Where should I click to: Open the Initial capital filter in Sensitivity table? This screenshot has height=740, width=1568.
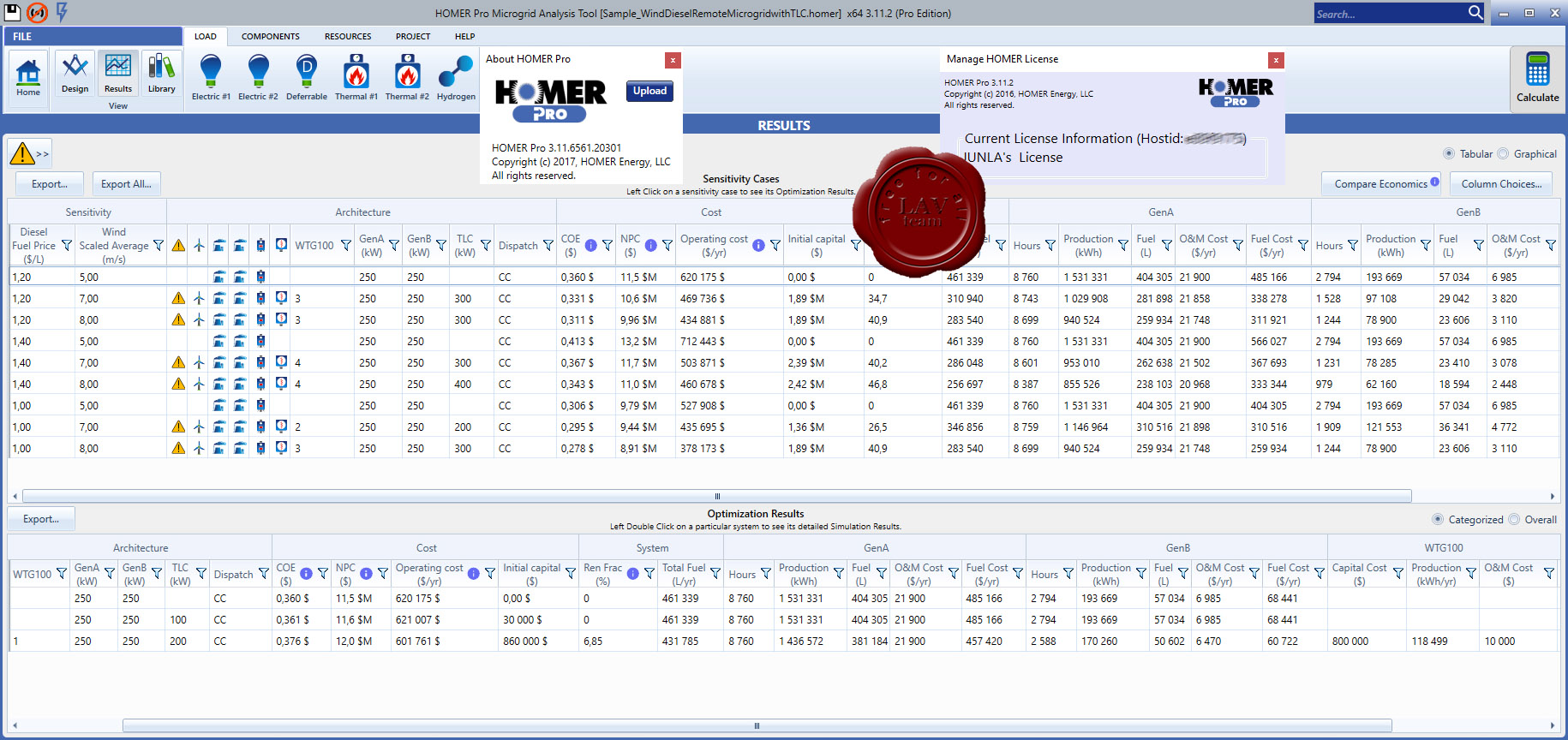pyautogui.click(x=855, y=246)
